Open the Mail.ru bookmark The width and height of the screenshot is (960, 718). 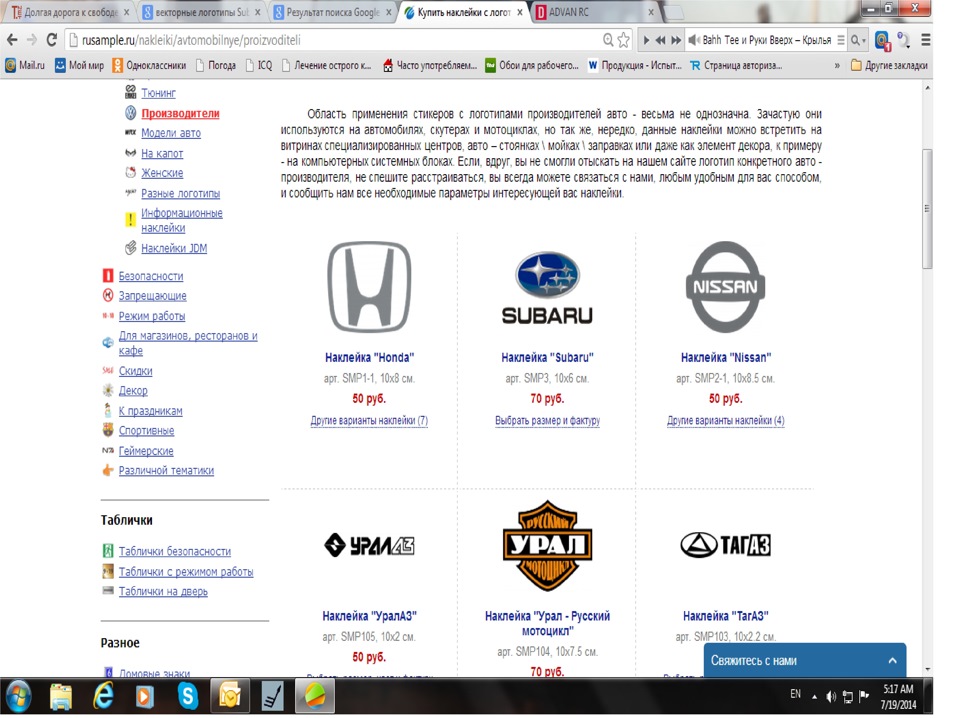pyautogui.click(x=25, y=65)
